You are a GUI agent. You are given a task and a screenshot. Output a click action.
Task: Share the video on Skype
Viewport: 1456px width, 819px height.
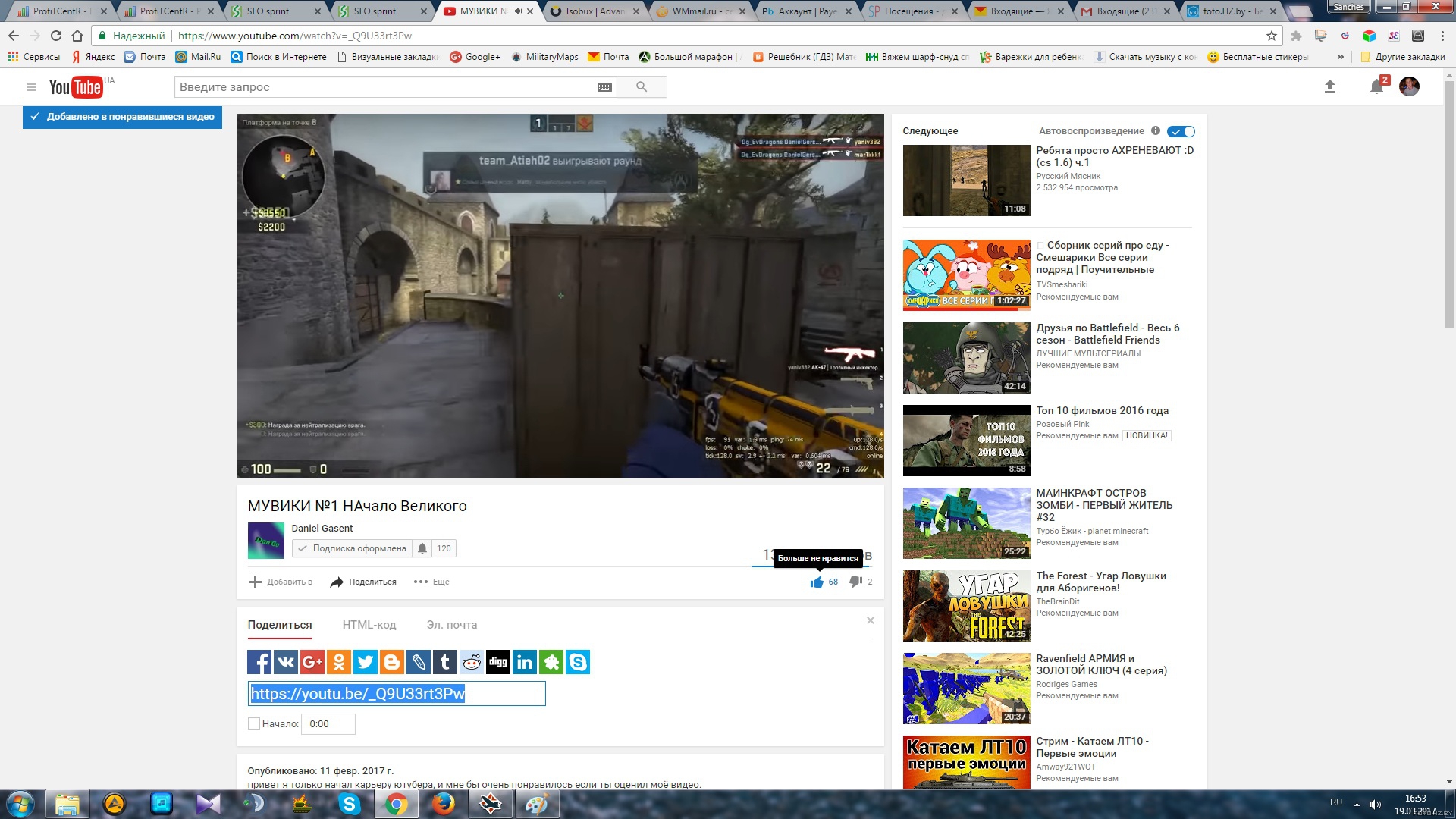click(578, 662)
